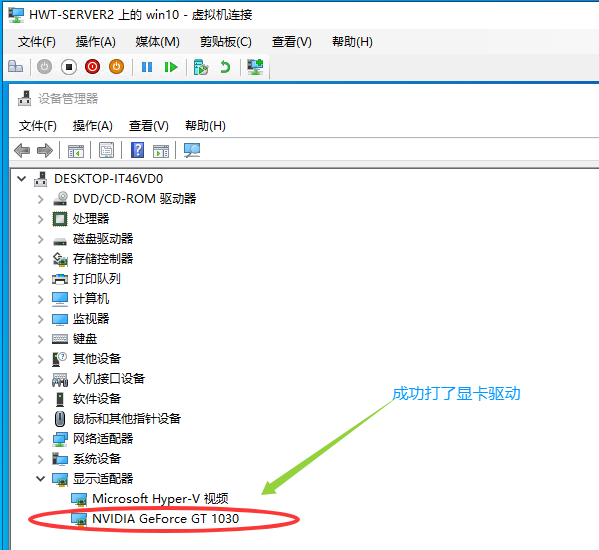This screenshot has height=550, width=599.
Task: Open the VM connection 文件(F) menu
Action: [x=37, y=42]
